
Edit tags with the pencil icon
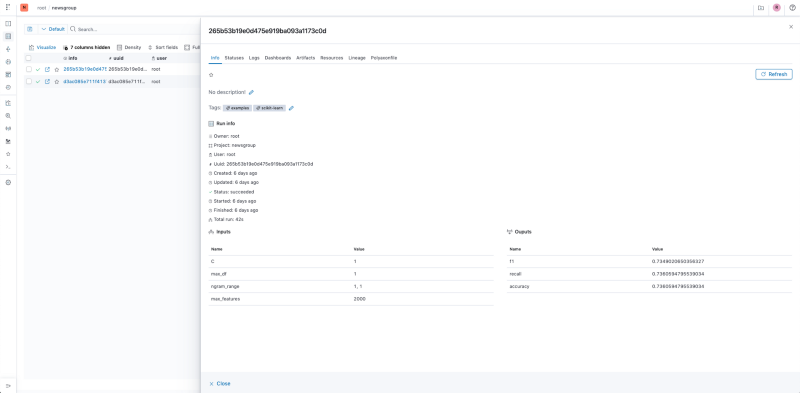(291, 108)
